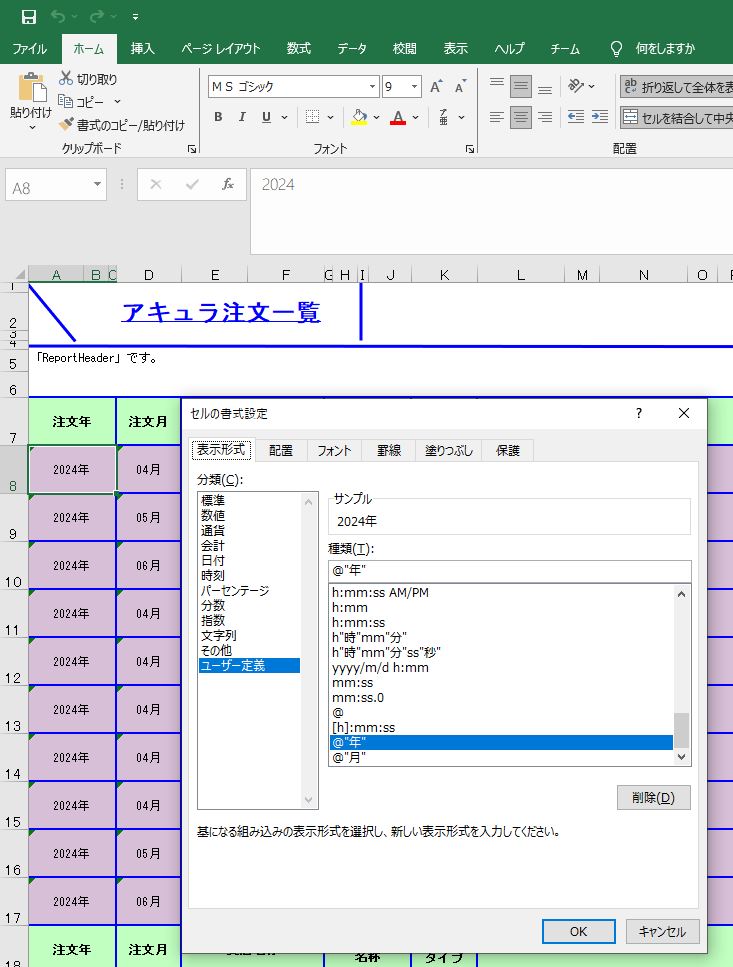Click the increase indent icon
The image size is (733, 967).
pyautogui.click(x=600, y=117)
